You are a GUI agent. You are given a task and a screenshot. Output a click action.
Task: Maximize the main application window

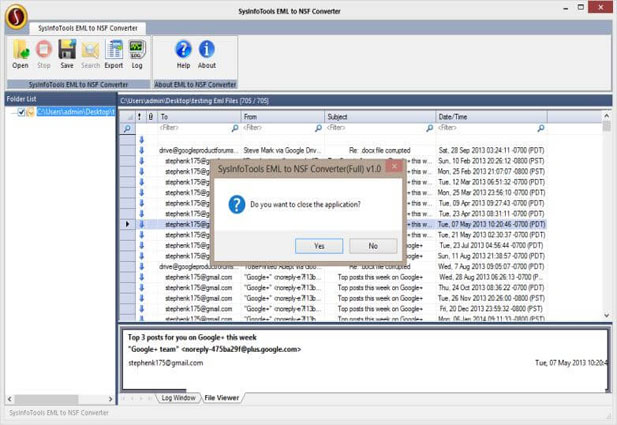(x=581, y=7)
